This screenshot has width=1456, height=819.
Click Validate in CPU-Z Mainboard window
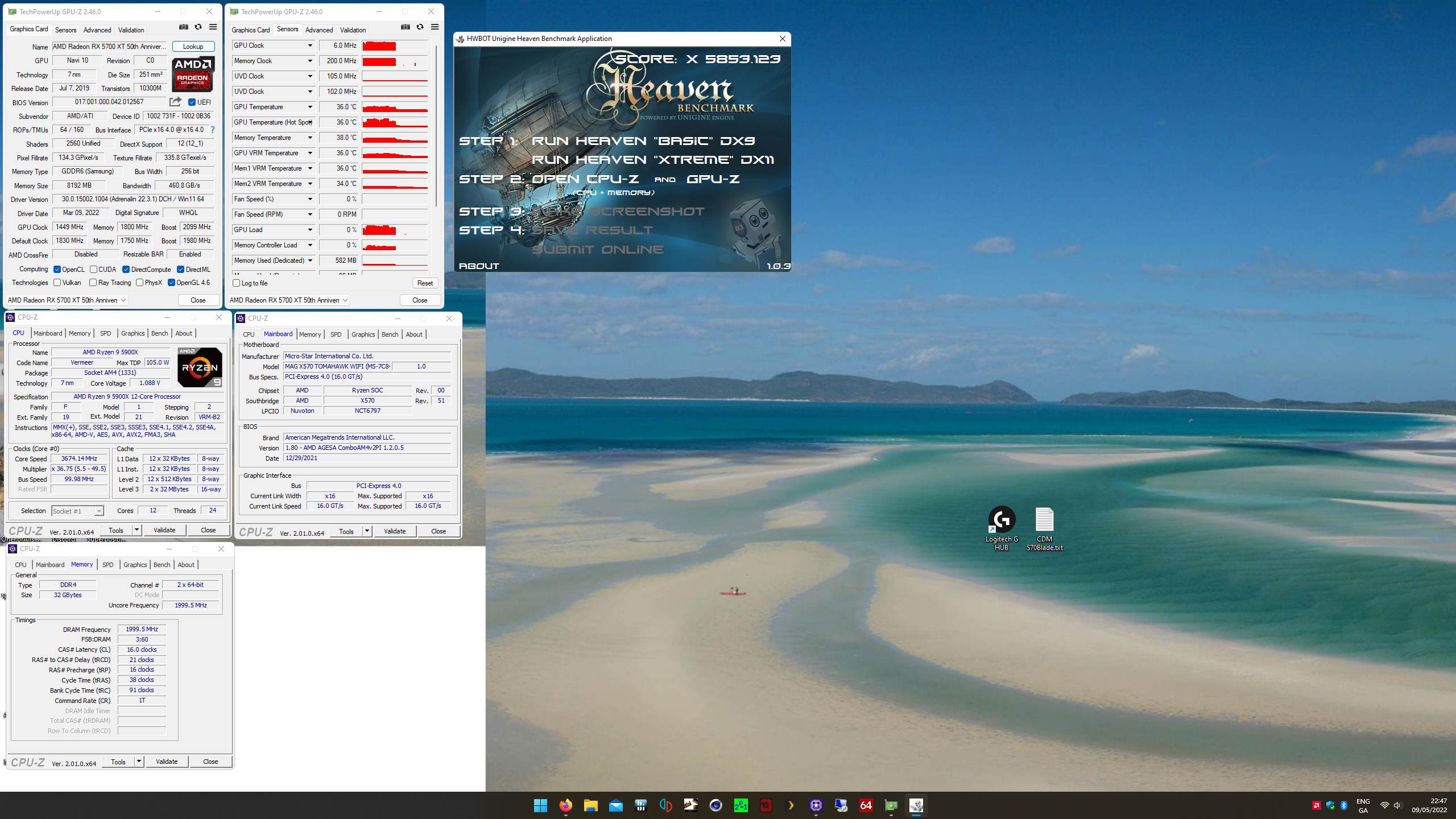(395, 531)
